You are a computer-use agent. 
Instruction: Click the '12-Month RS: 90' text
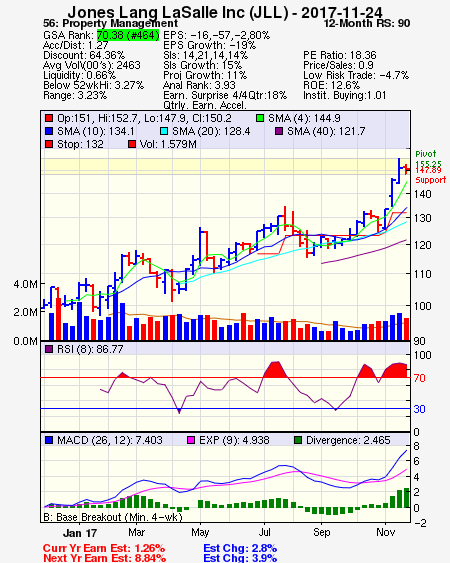coord(367,23)
